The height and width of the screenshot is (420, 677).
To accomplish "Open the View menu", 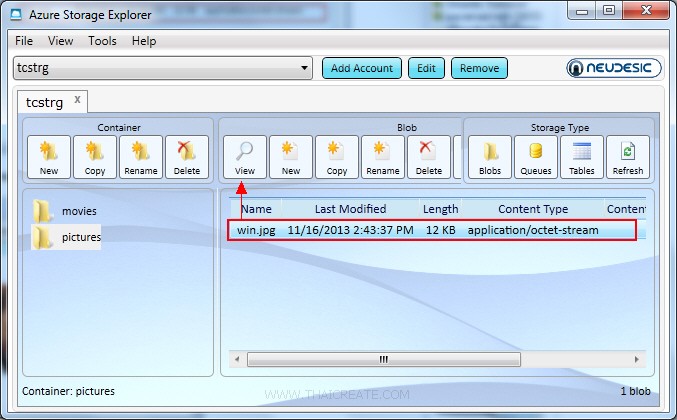I will pyautogui.click(x=60, y=41).
